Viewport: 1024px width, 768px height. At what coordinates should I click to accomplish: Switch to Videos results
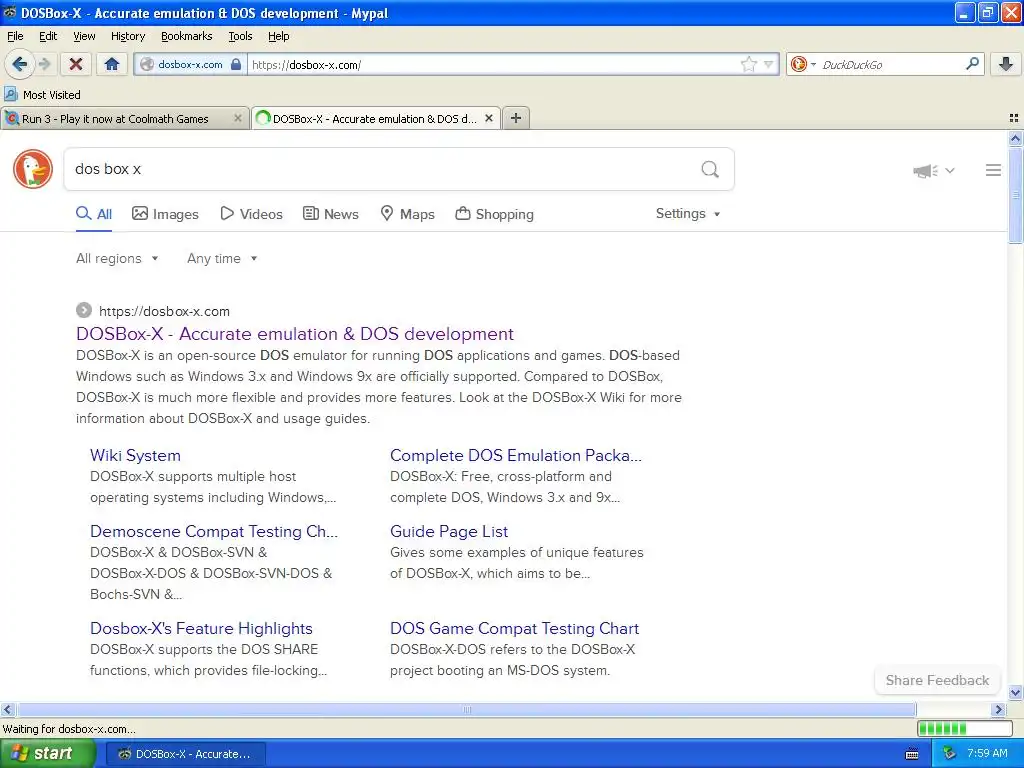point(251,214)
